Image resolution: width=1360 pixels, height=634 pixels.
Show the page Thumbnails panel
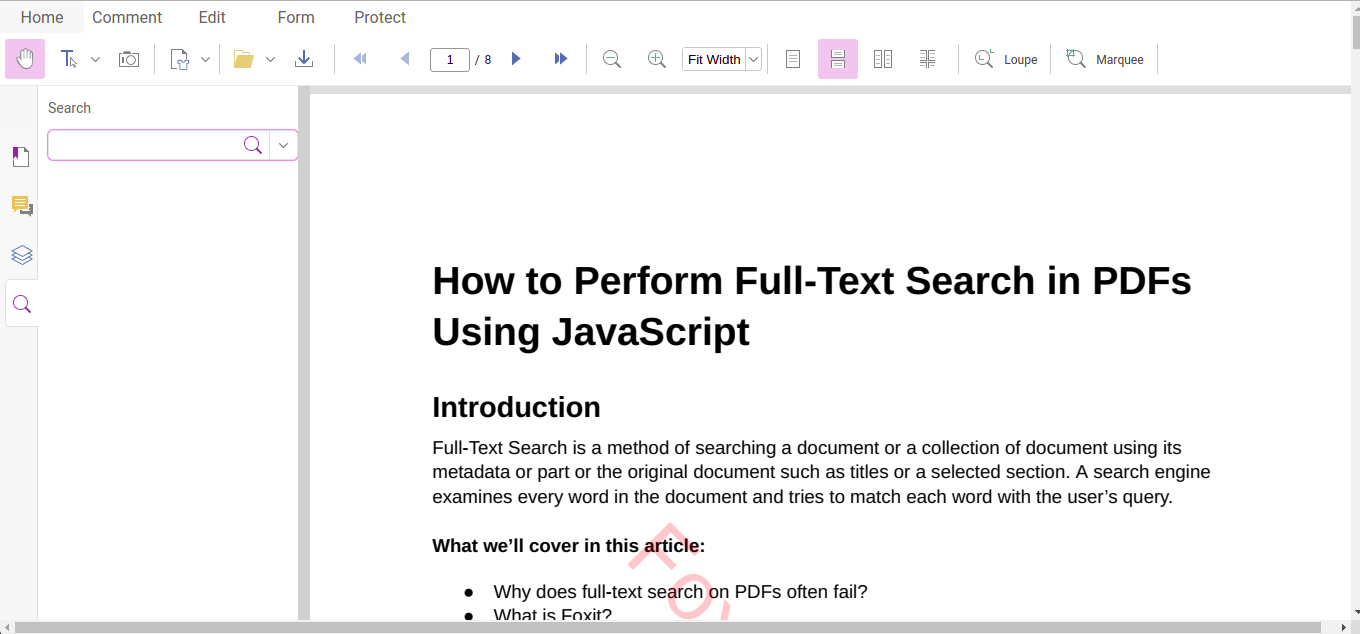tap(21, 156)
